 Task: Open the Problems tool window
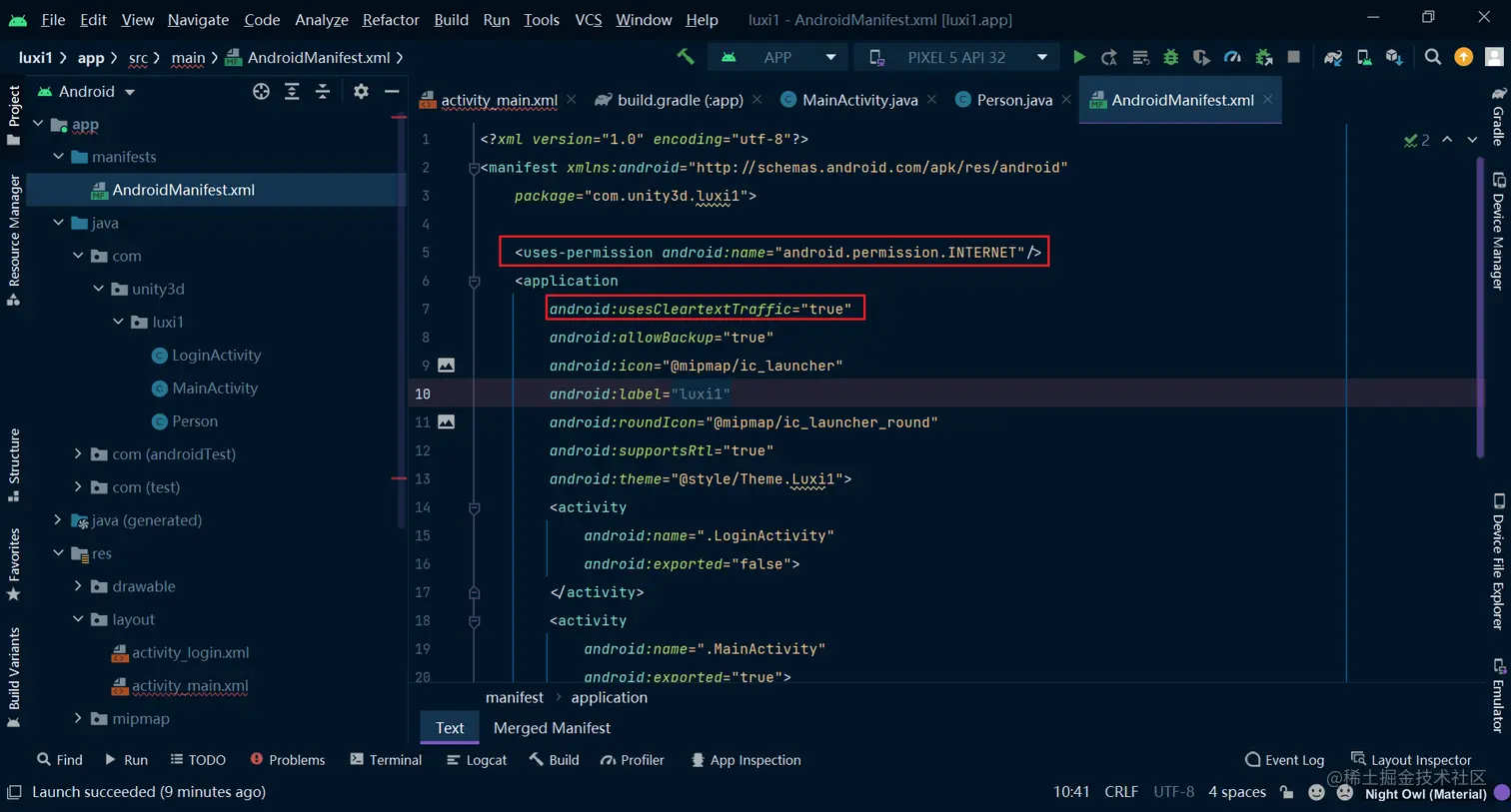[x=288, y=760]
